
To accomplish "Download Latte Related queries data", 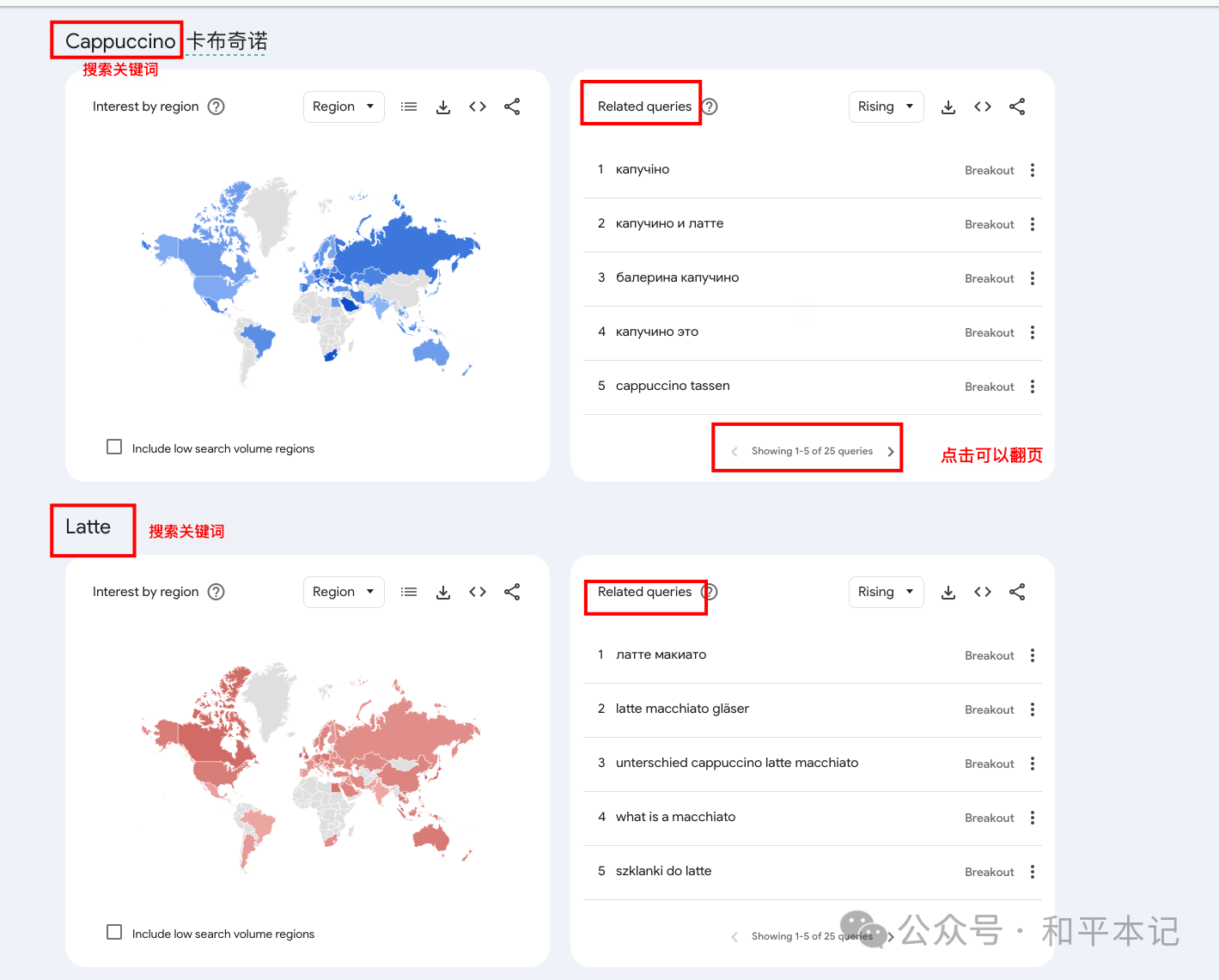I will coord(948,592).
